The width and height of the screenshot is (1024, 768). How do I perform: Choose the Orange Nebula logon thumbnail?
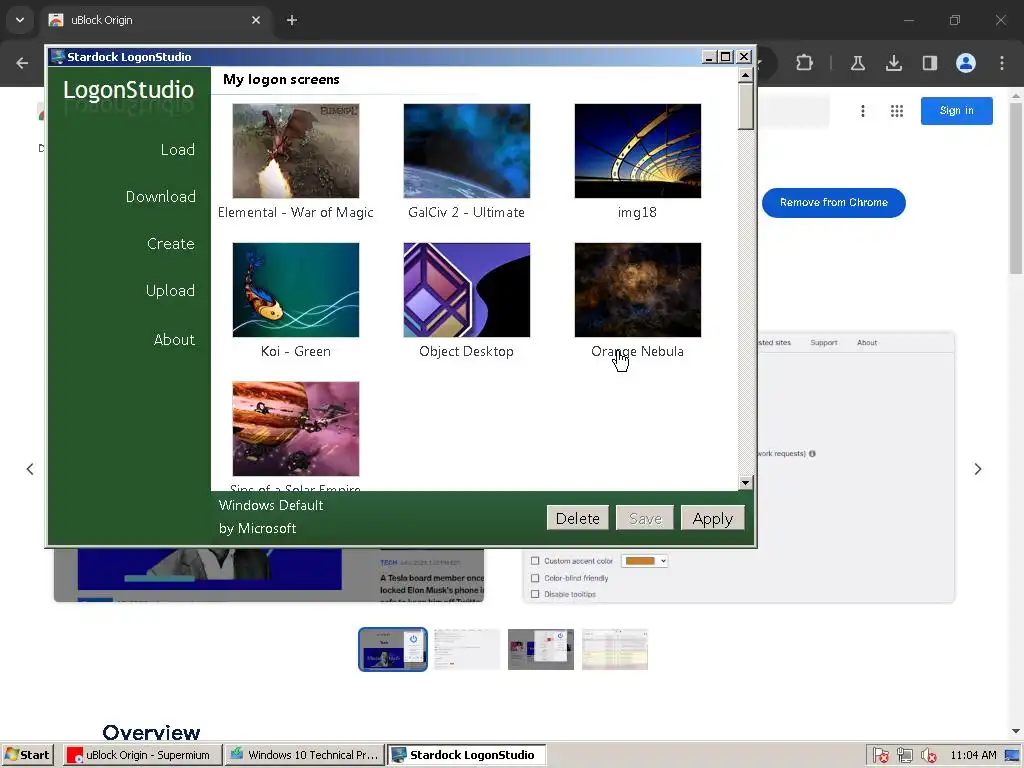pos(638,290)
